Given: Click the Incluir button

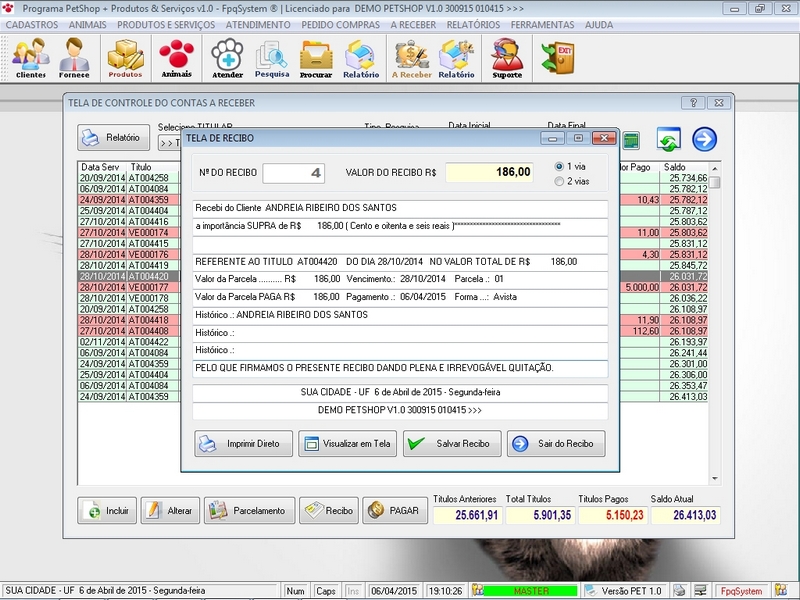Looking at the screenshot, I should 107,510.
